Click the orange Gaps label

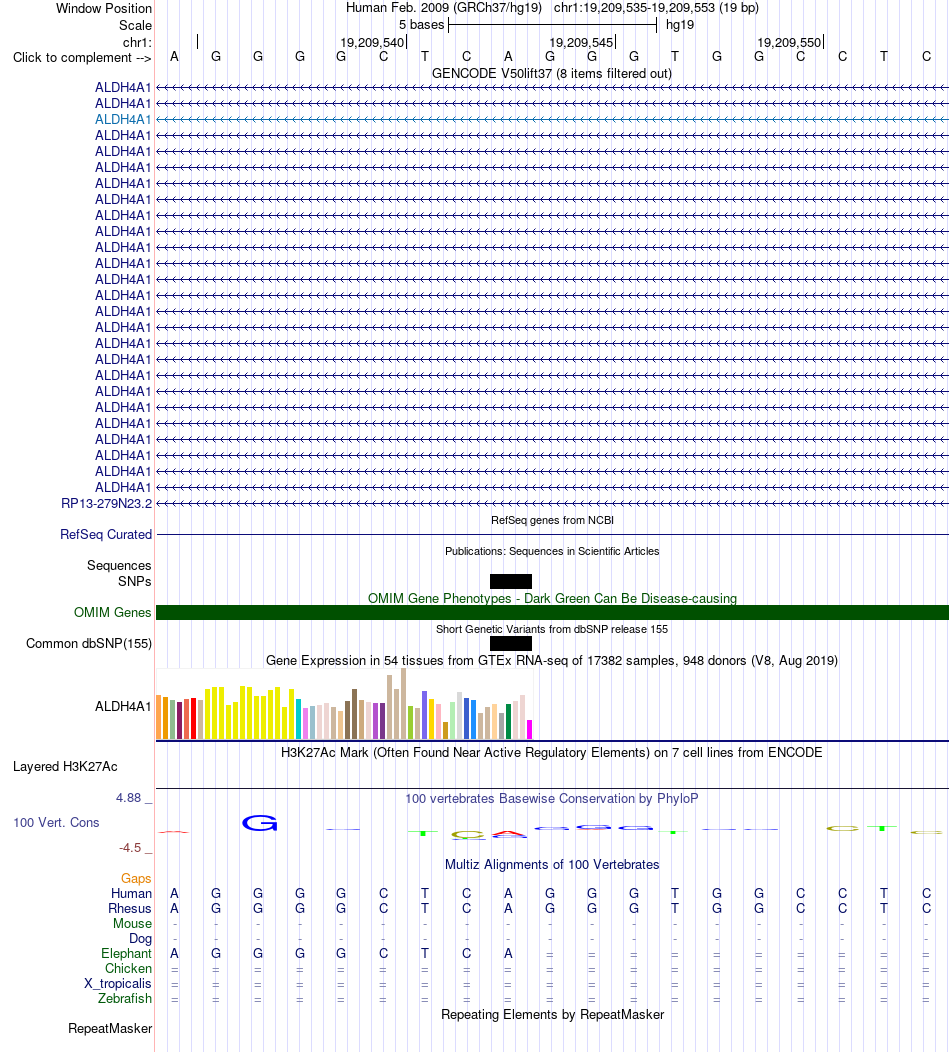coord(136,878)
